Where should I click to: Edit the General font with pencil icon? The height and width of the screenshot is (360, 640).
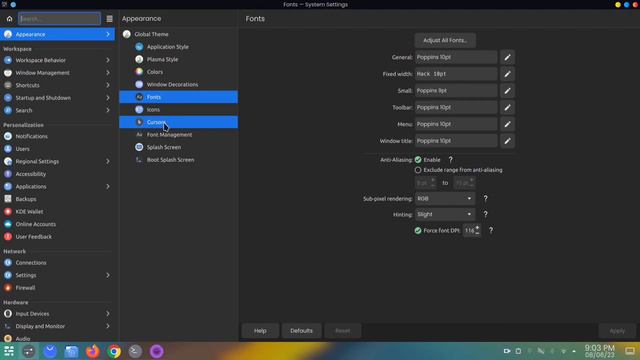(x=507, y=58)
